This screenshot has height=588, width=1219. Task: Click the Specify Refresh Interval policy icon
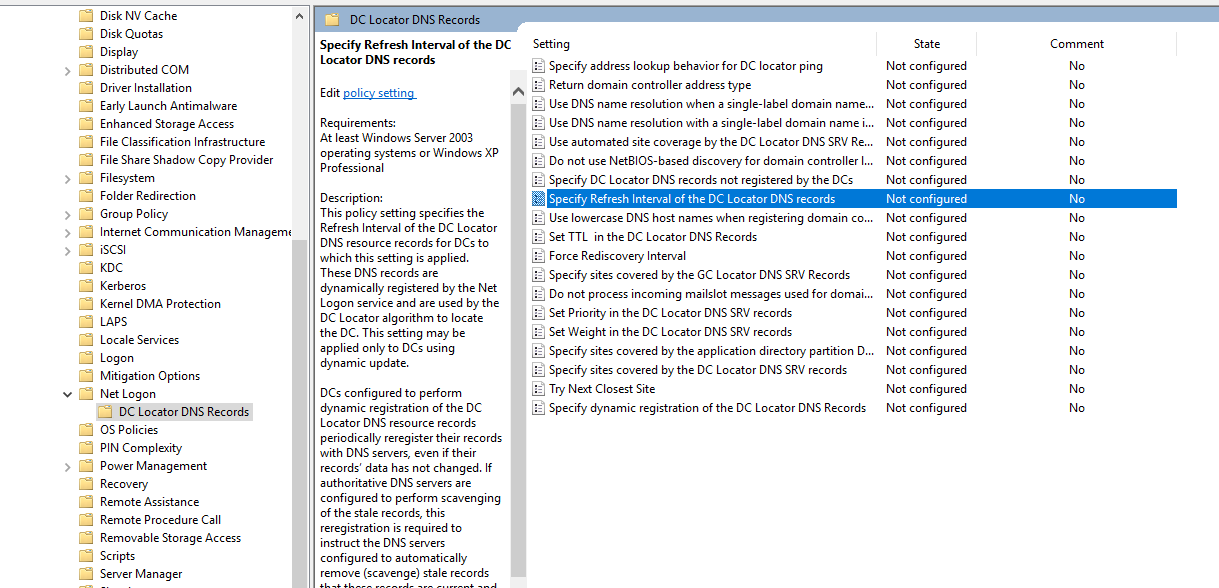[x=539, y=198]
